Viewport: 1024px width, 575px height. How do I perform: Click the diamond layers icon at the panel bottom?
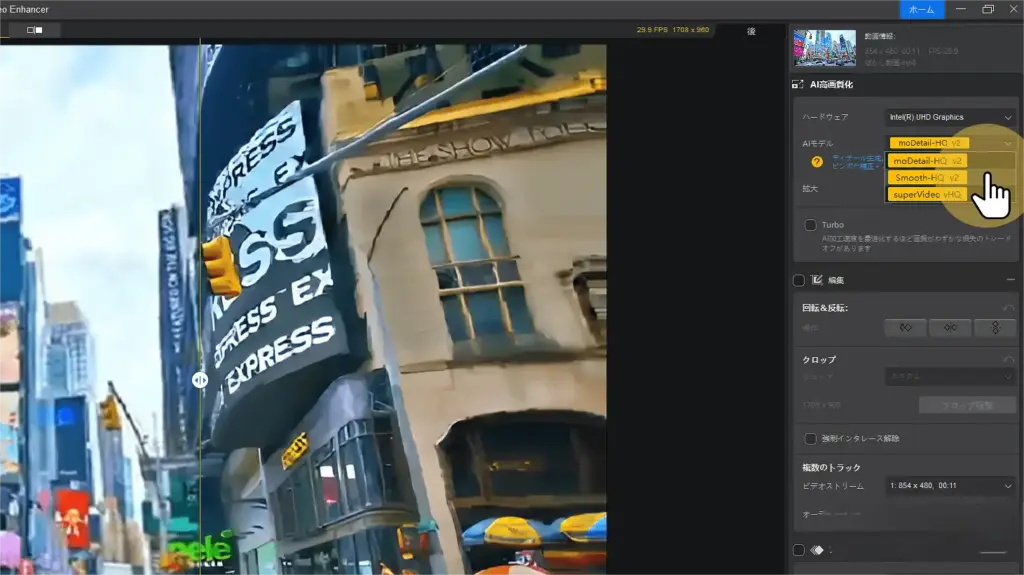click(816, 550)
